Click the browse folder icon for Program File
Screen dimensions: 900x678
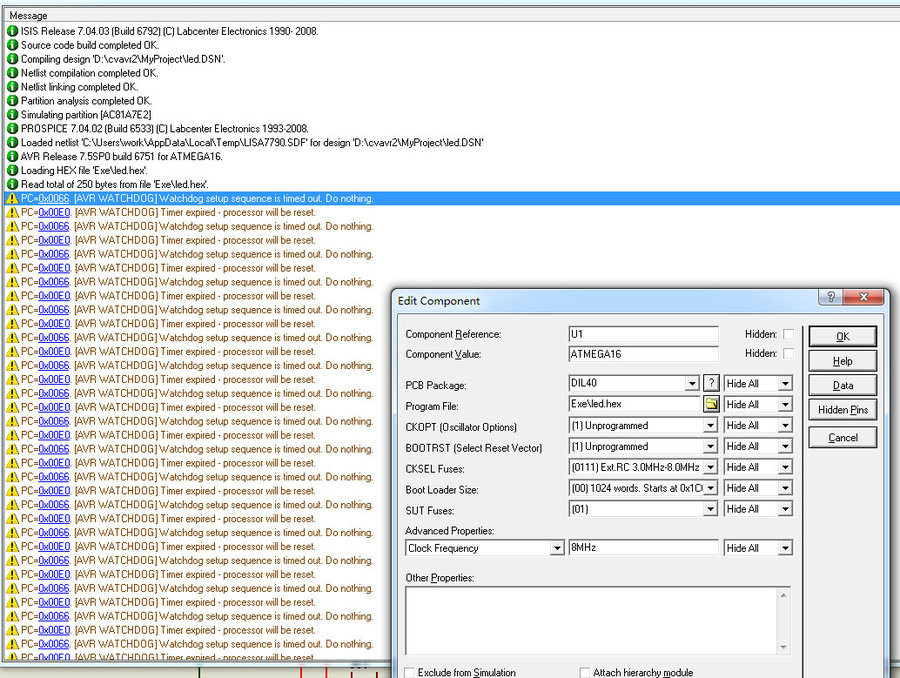711,404
